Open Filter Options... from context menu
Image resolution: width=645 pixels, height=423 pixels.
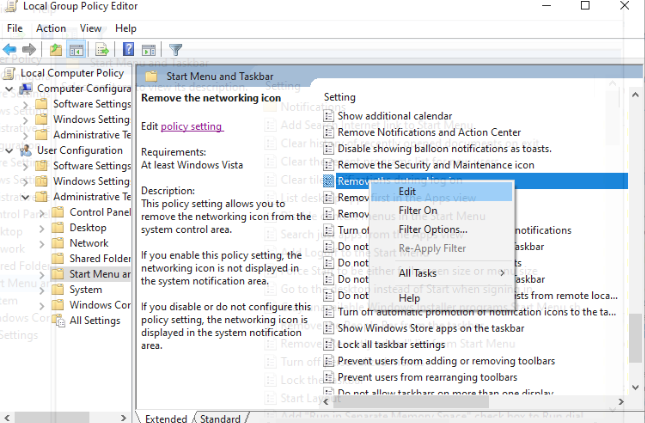pyautogui.click(x=442, y=229)
